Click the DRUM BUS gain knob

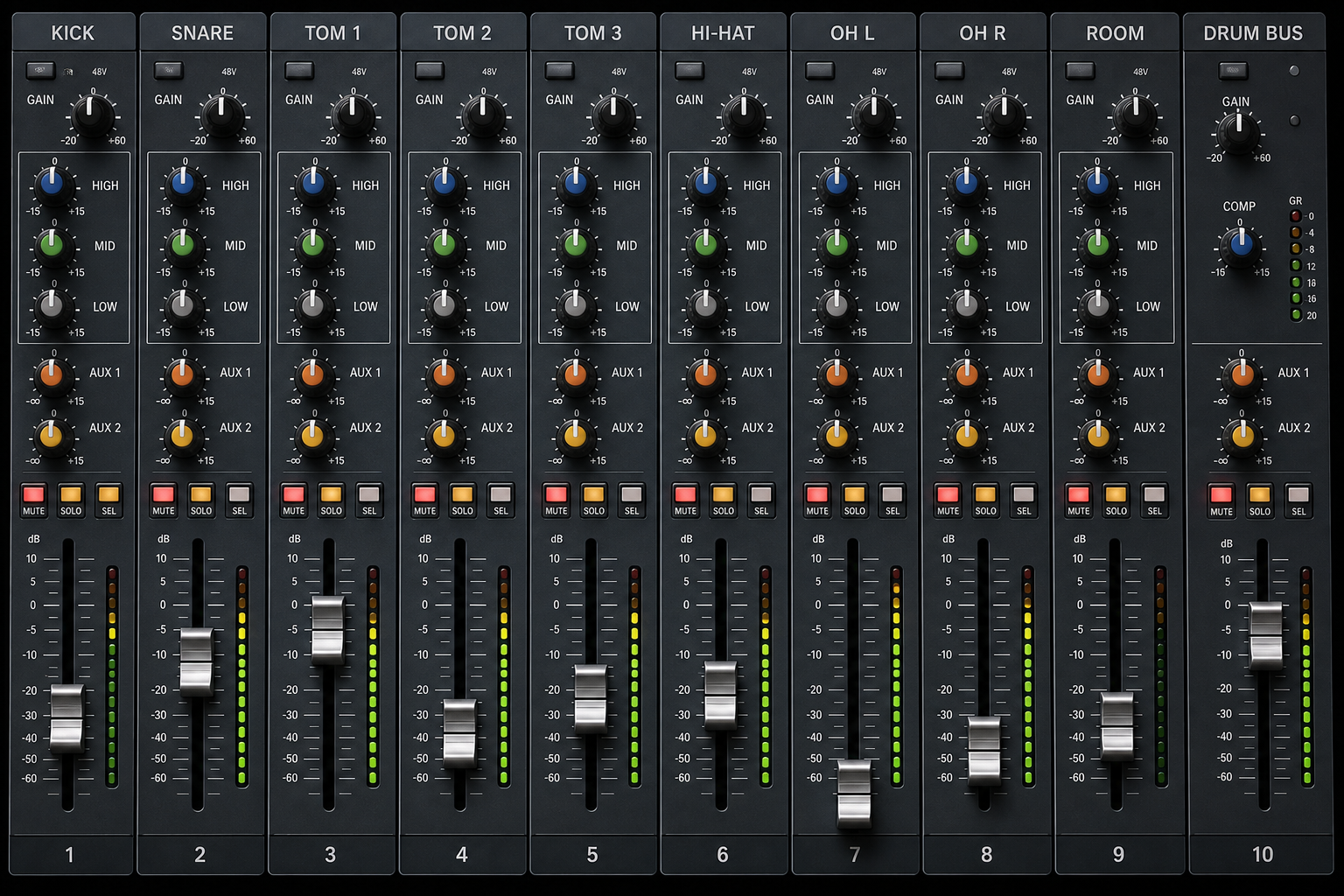pos(1238,132)
